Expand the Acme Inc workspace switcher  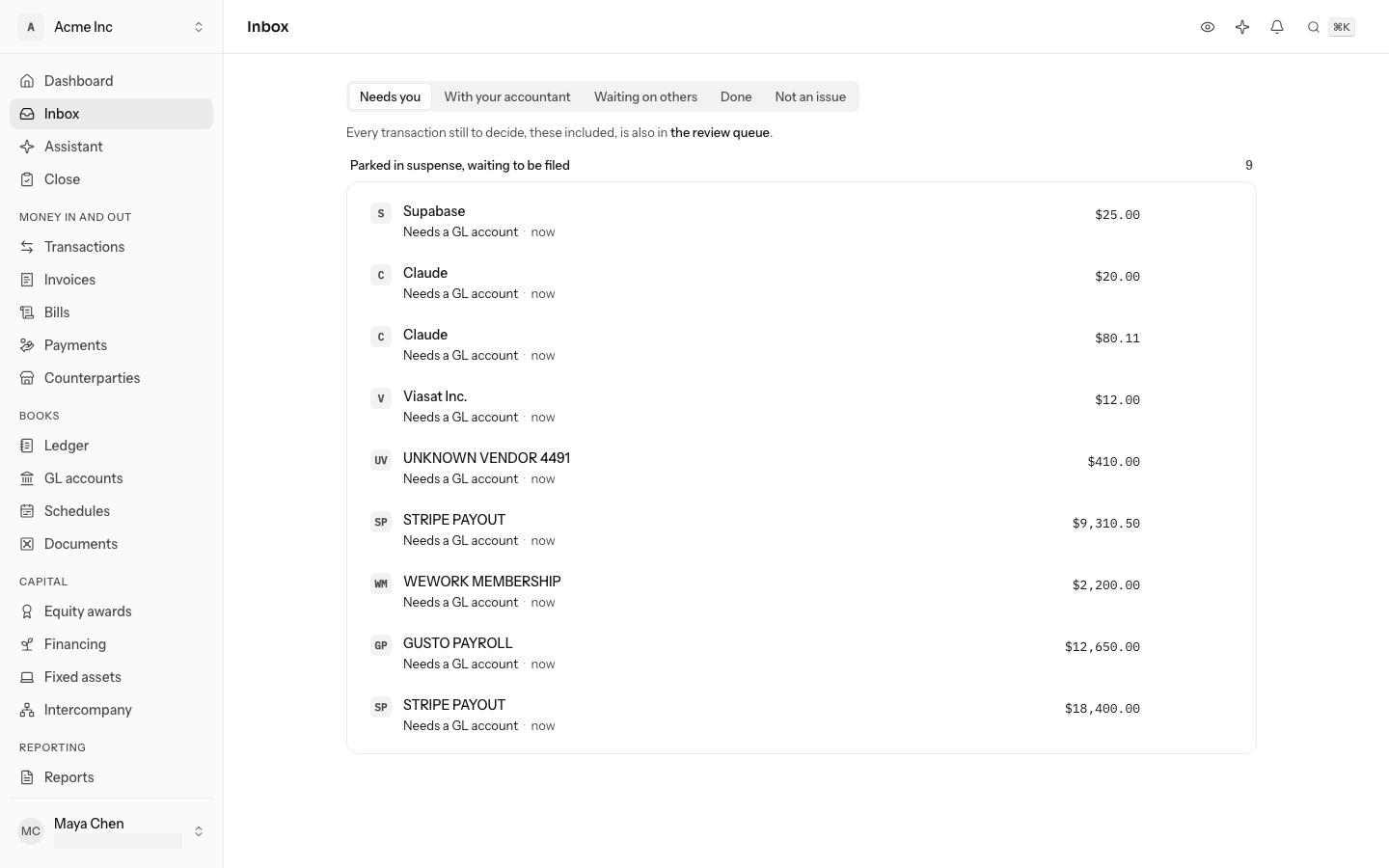coord(111,27)
